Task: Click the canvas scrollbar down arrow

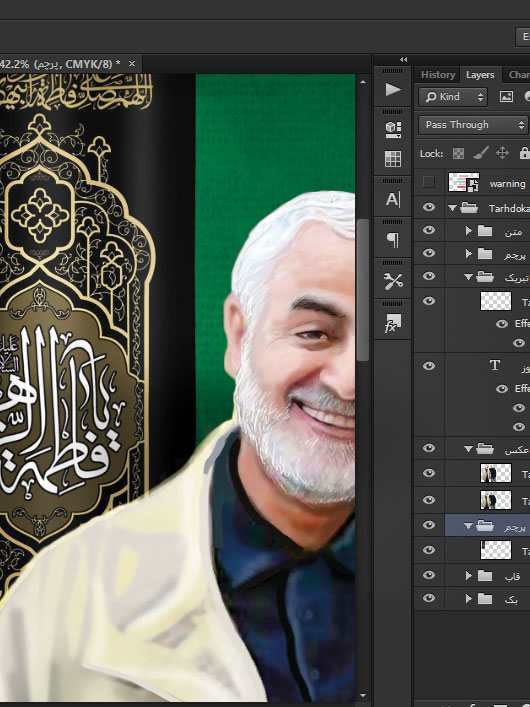Action: click(x=363, y=696)
